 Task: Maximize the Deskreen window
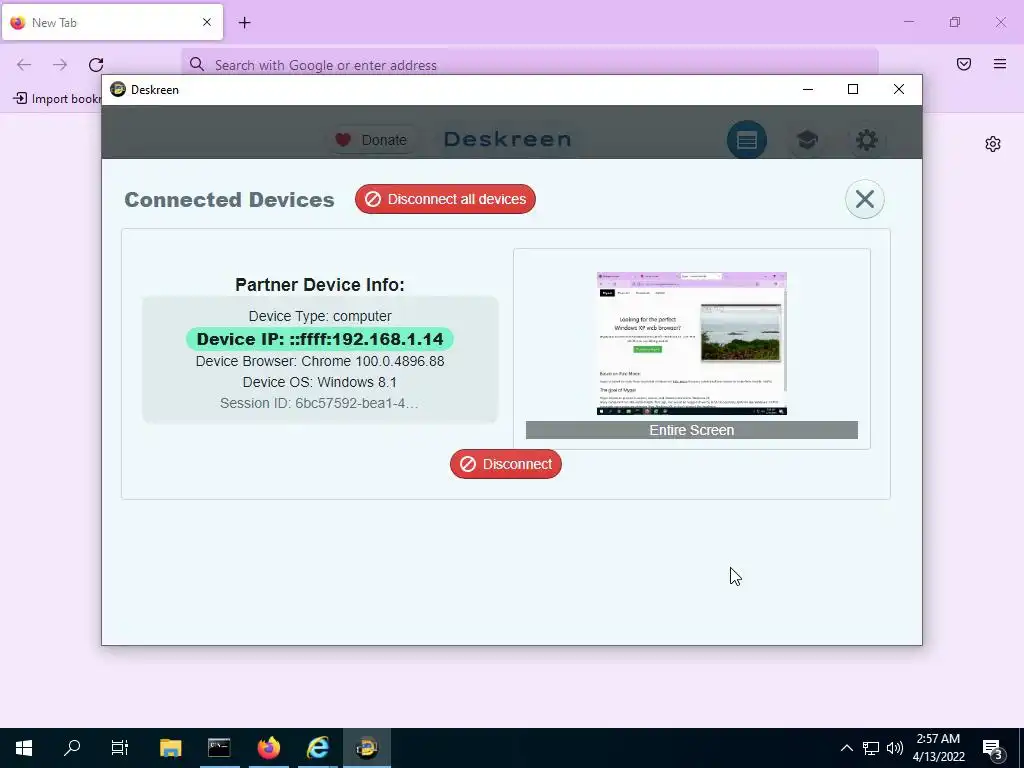[853, 89]
